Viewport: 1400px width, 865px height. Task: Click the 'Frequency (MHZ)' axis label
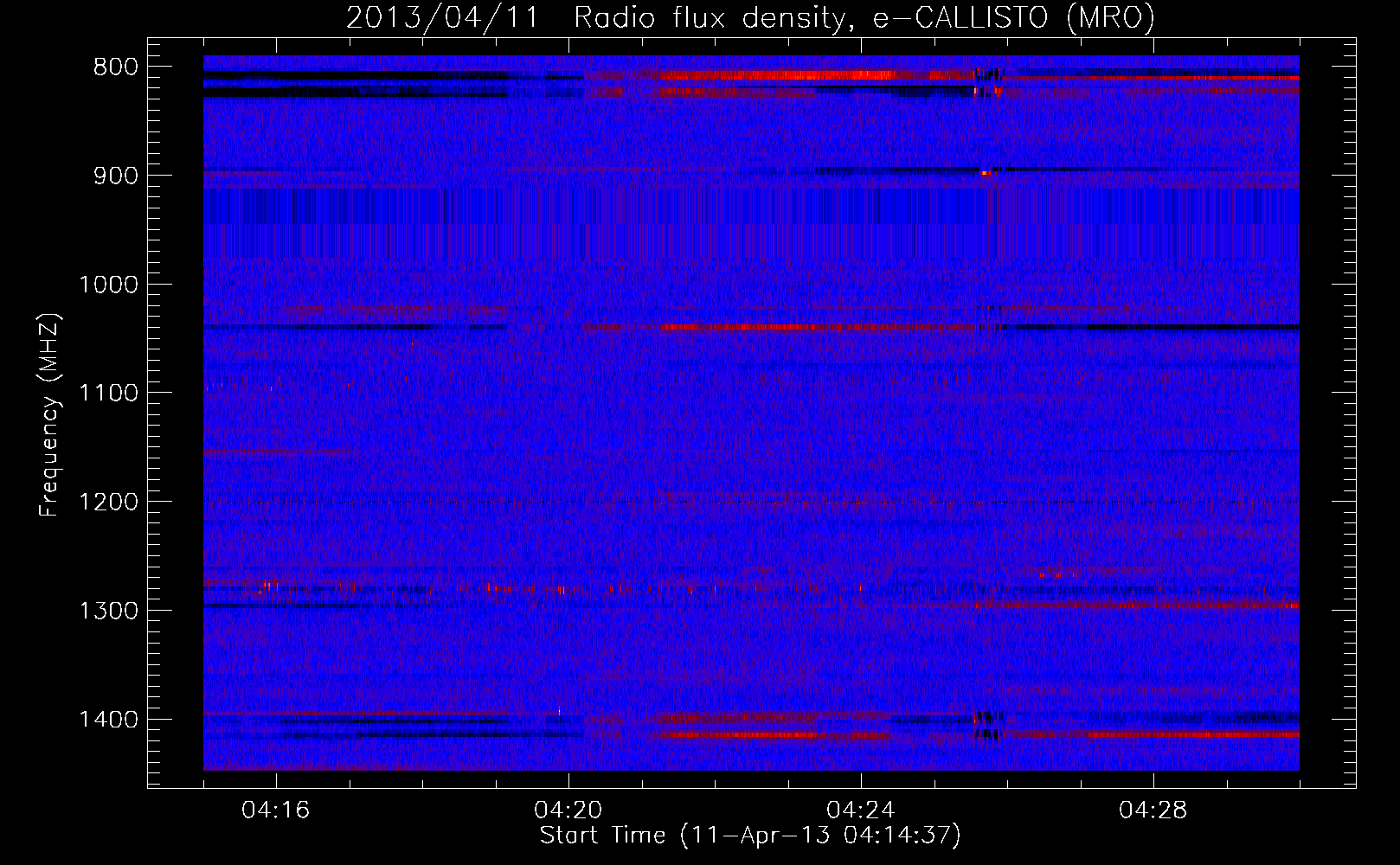[x=50, y=415]
